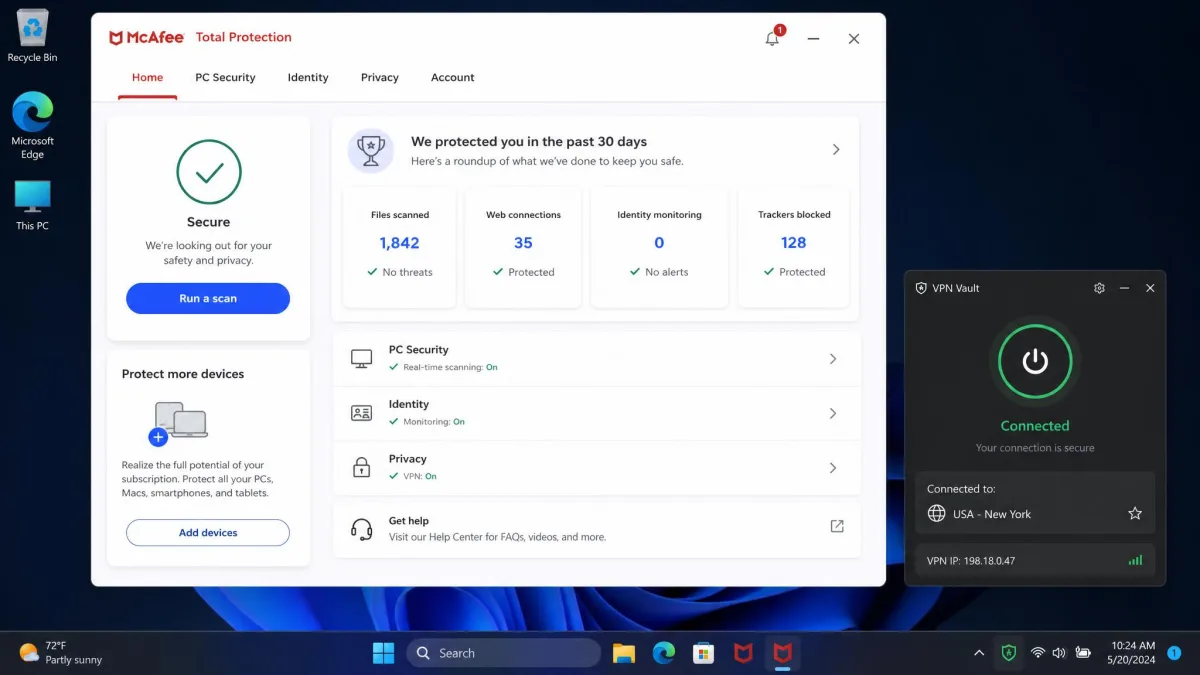Click the 1,842 files scanned number
Viewport: 1200px width, 675px height.
point(399,243)
